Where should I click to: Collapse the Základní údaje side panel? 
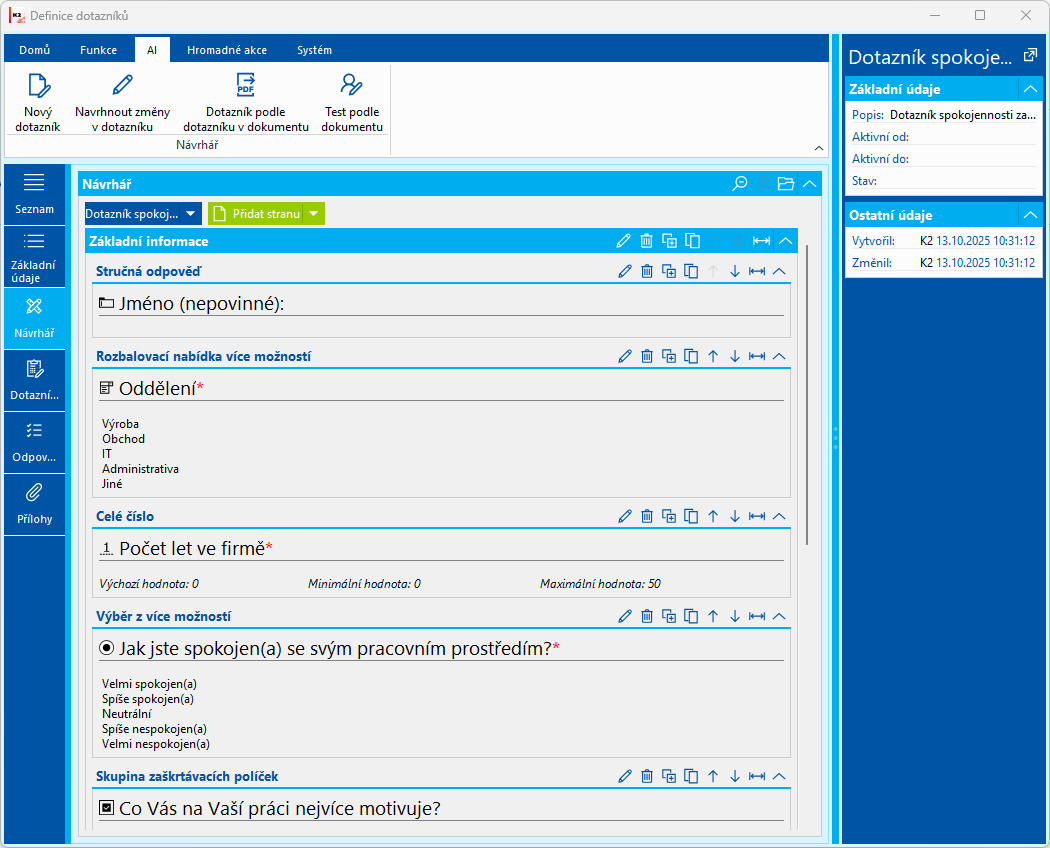click(x=1030, y=89)
